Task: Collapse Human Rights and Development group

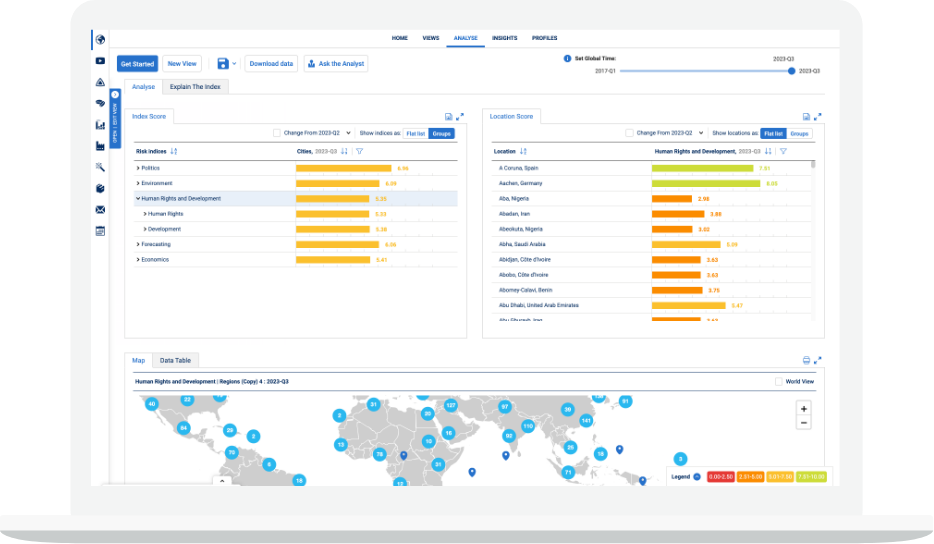Action: pos(138,198)
